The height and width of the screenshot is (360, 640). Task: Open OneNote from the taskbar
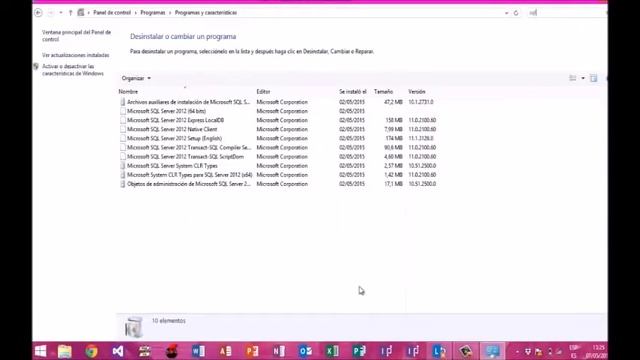tap(279, 351)
